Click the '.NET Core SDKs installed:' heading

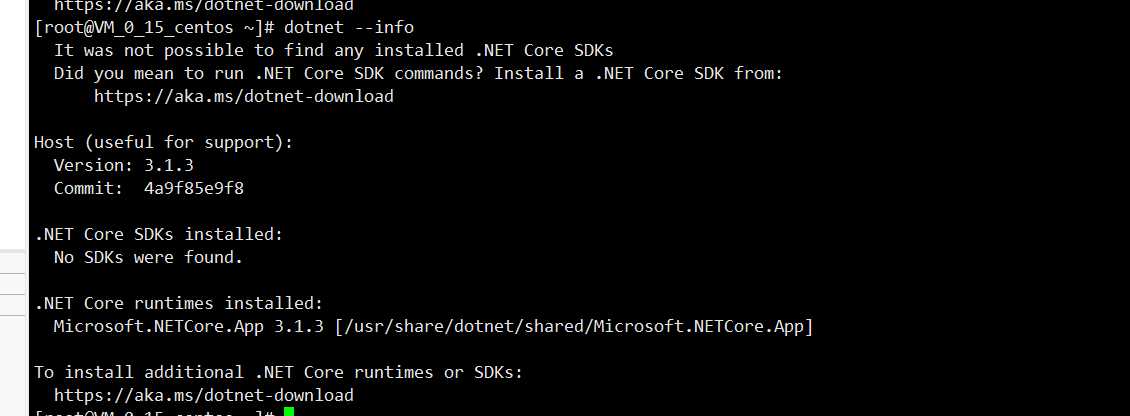click(159, 234)
